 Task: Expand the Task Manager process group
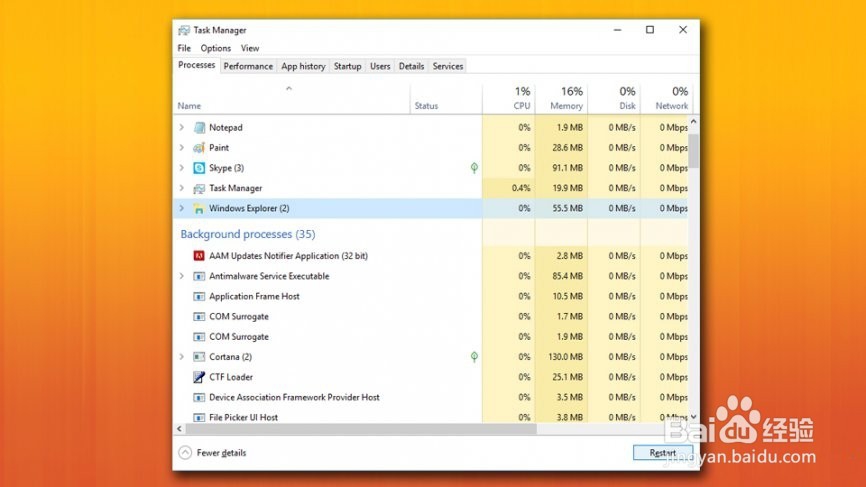point(182,188)
